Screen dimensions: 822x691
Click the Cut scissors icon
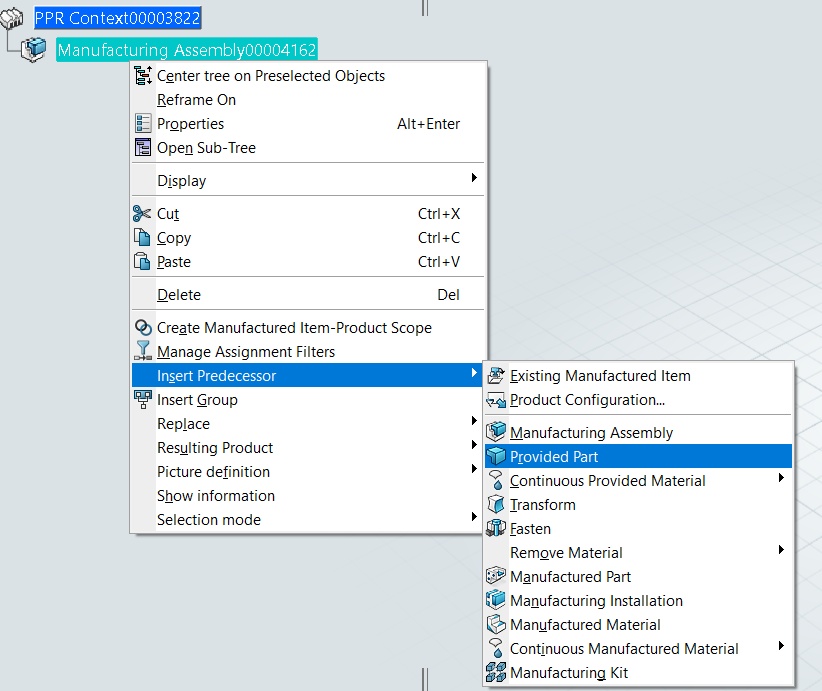point(142,213)
